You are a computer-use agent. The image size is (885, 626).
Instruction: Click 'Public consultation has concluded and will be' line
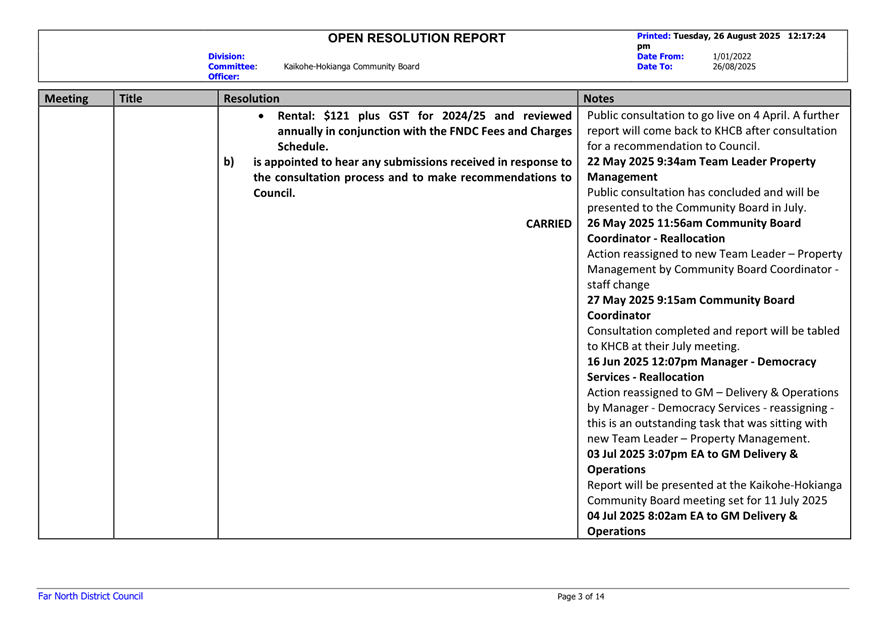tap(703, 192)
